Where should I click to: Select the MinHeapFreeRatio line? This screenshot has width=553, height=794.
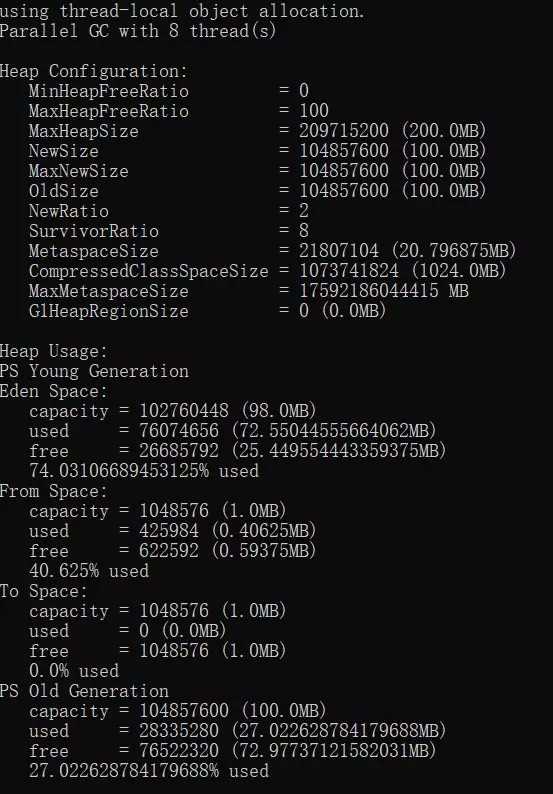click(169, 91)
